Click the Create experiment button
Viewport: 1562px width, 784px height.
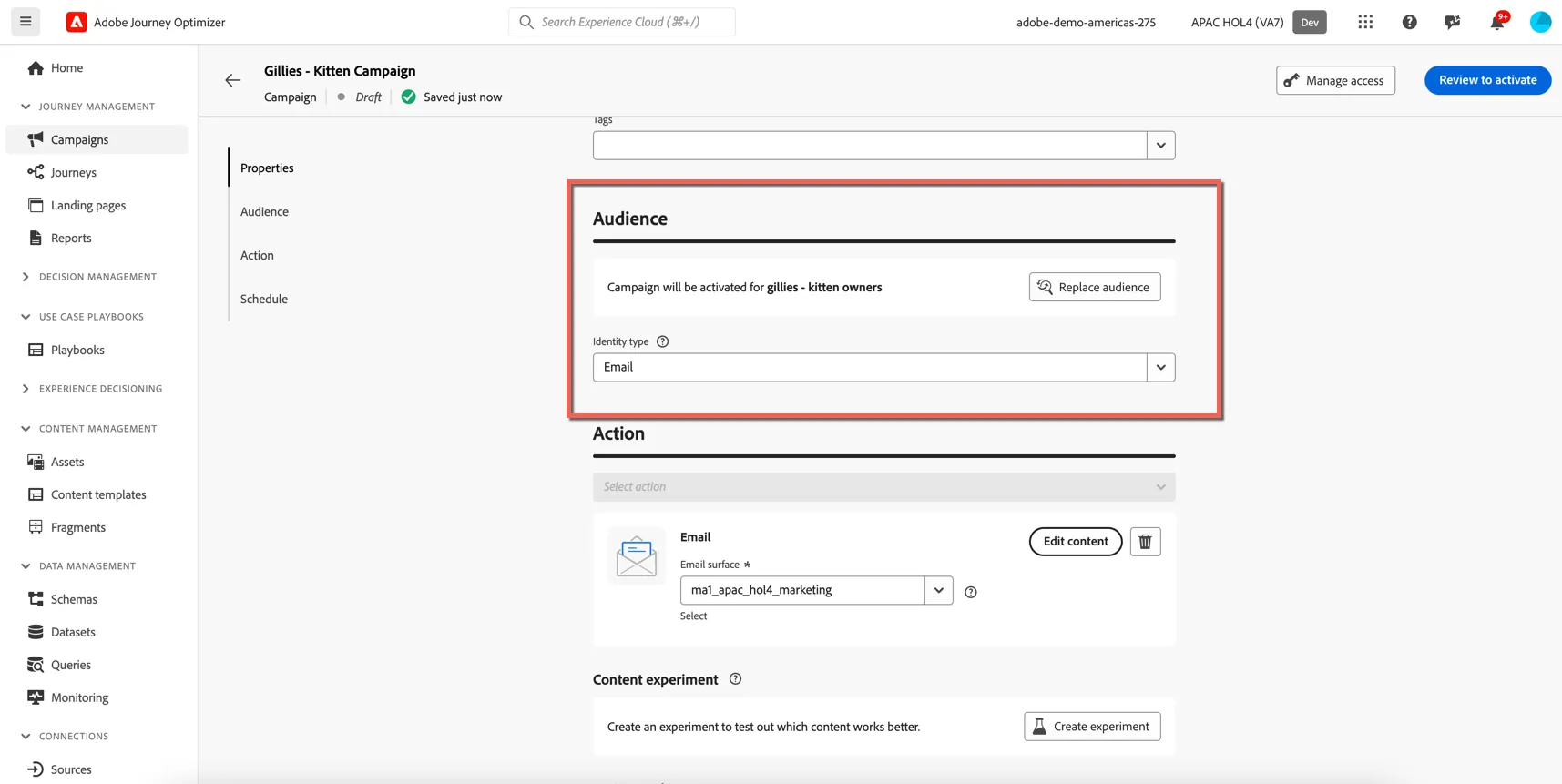pos(1092,727)
